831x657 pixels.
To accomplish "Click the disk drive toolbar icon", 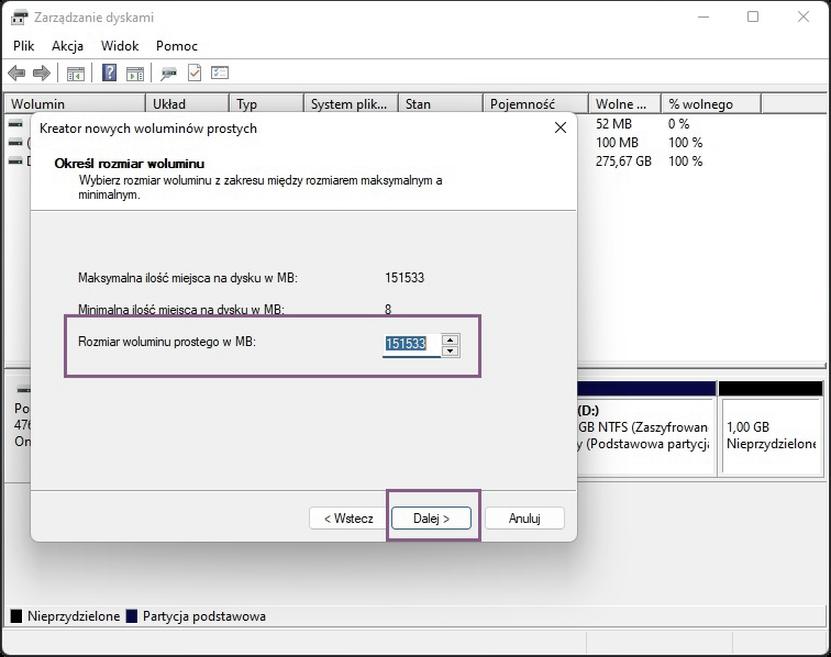I will click(169, 73).
